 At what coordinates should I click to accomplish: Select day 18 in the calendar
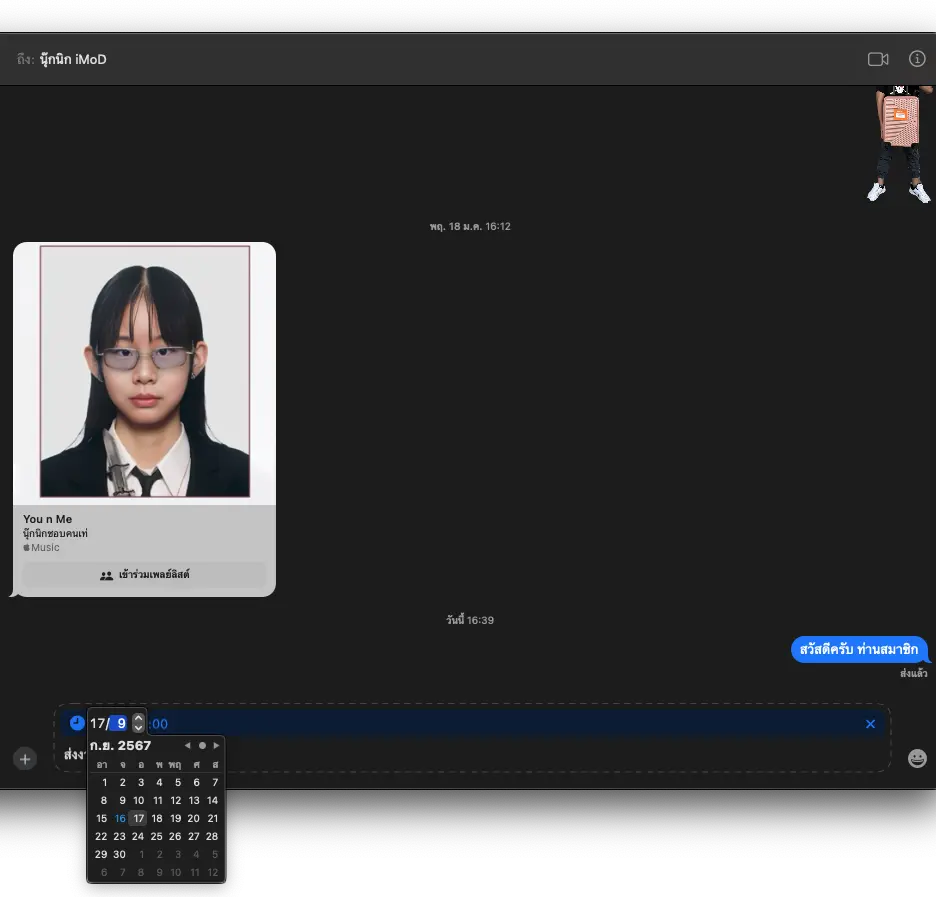tap(157, 818)
